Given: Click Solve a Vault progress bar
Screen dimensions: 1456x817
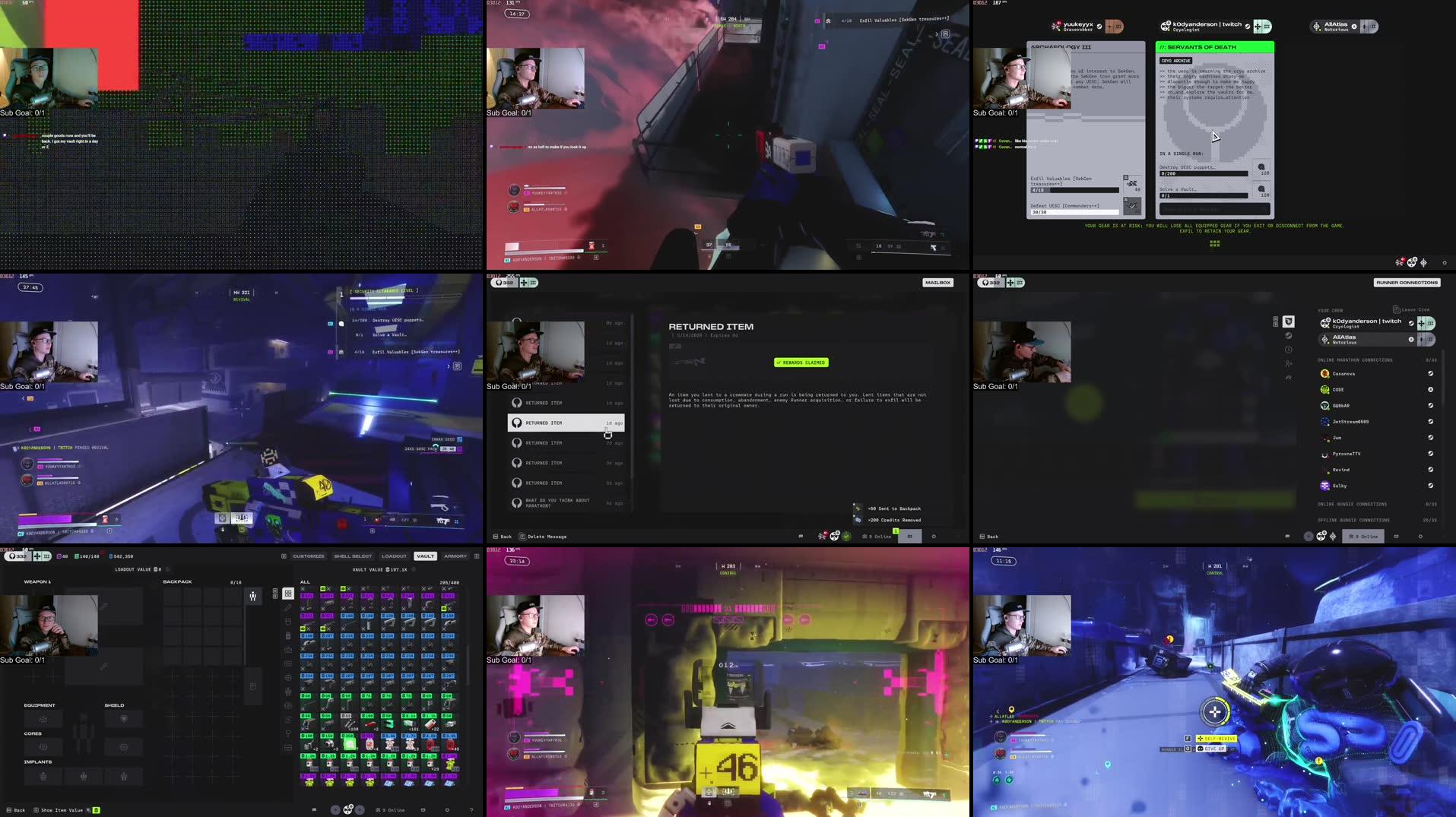Looking at the screenshot, I should point(1203,196).
